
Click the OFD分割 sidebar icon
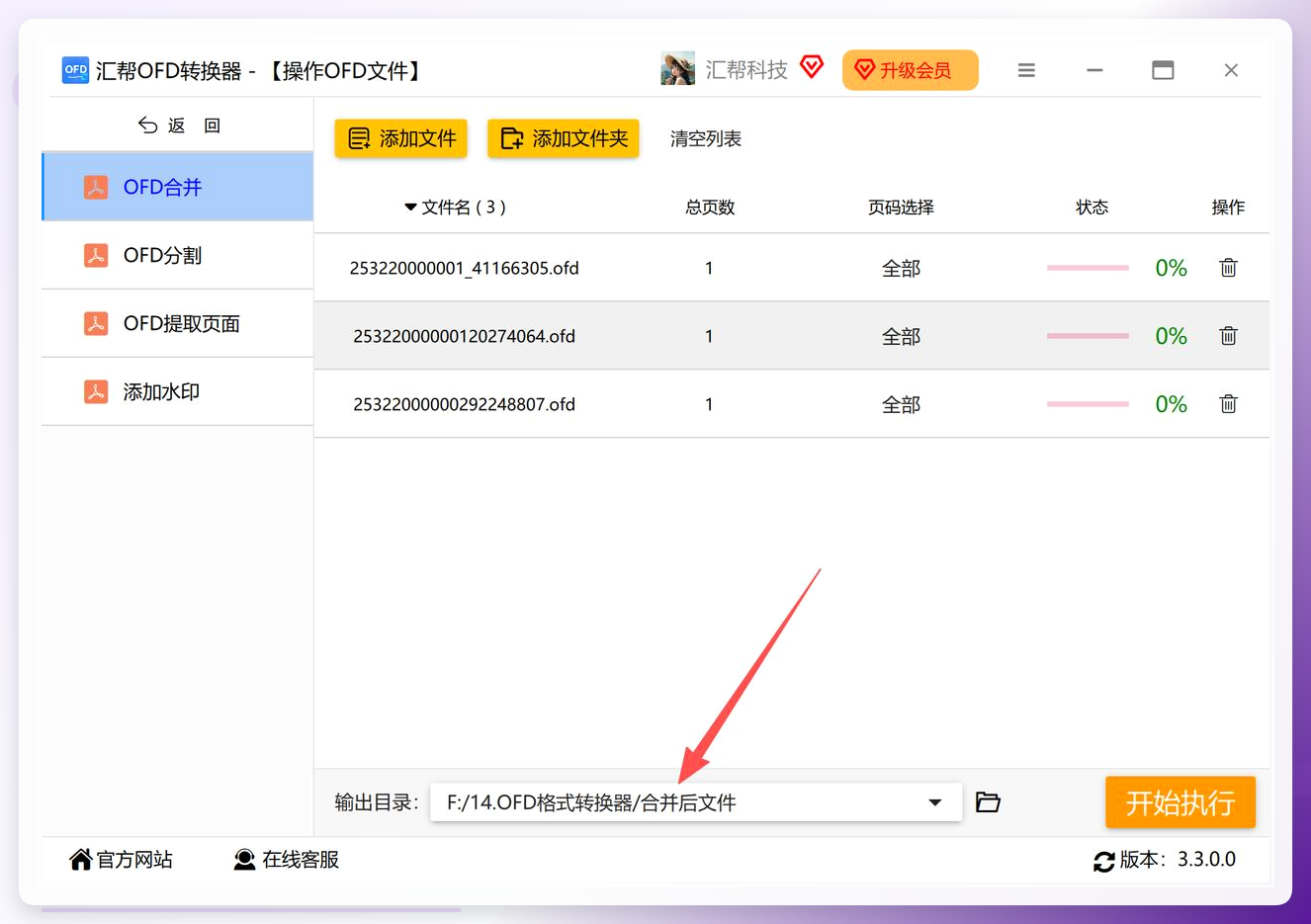(x=96, y=255)
